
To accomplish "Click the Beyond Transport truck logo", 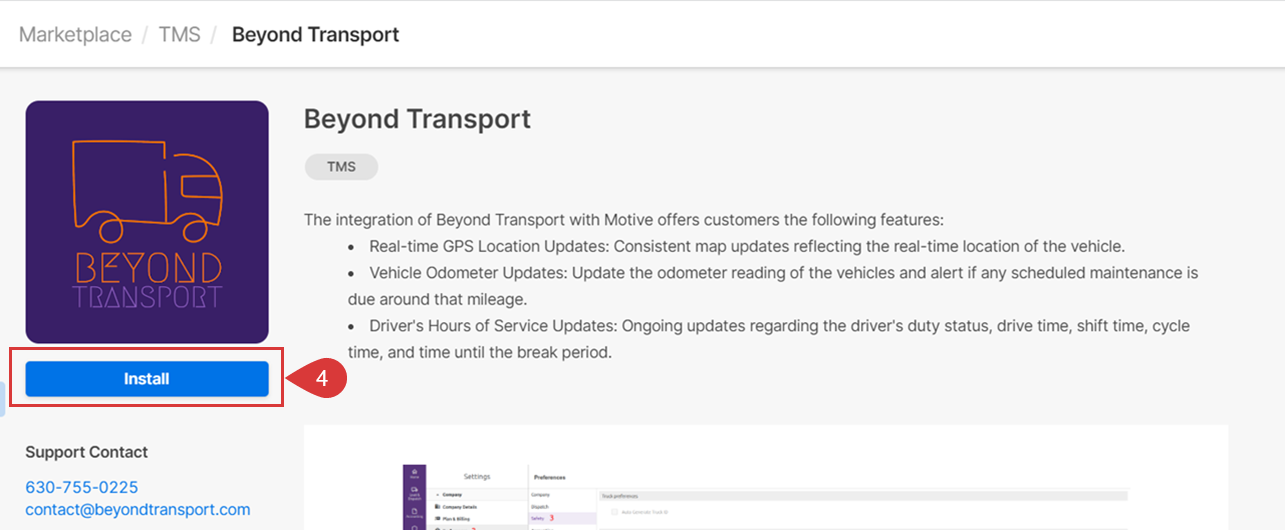I will tap(147, 222).
